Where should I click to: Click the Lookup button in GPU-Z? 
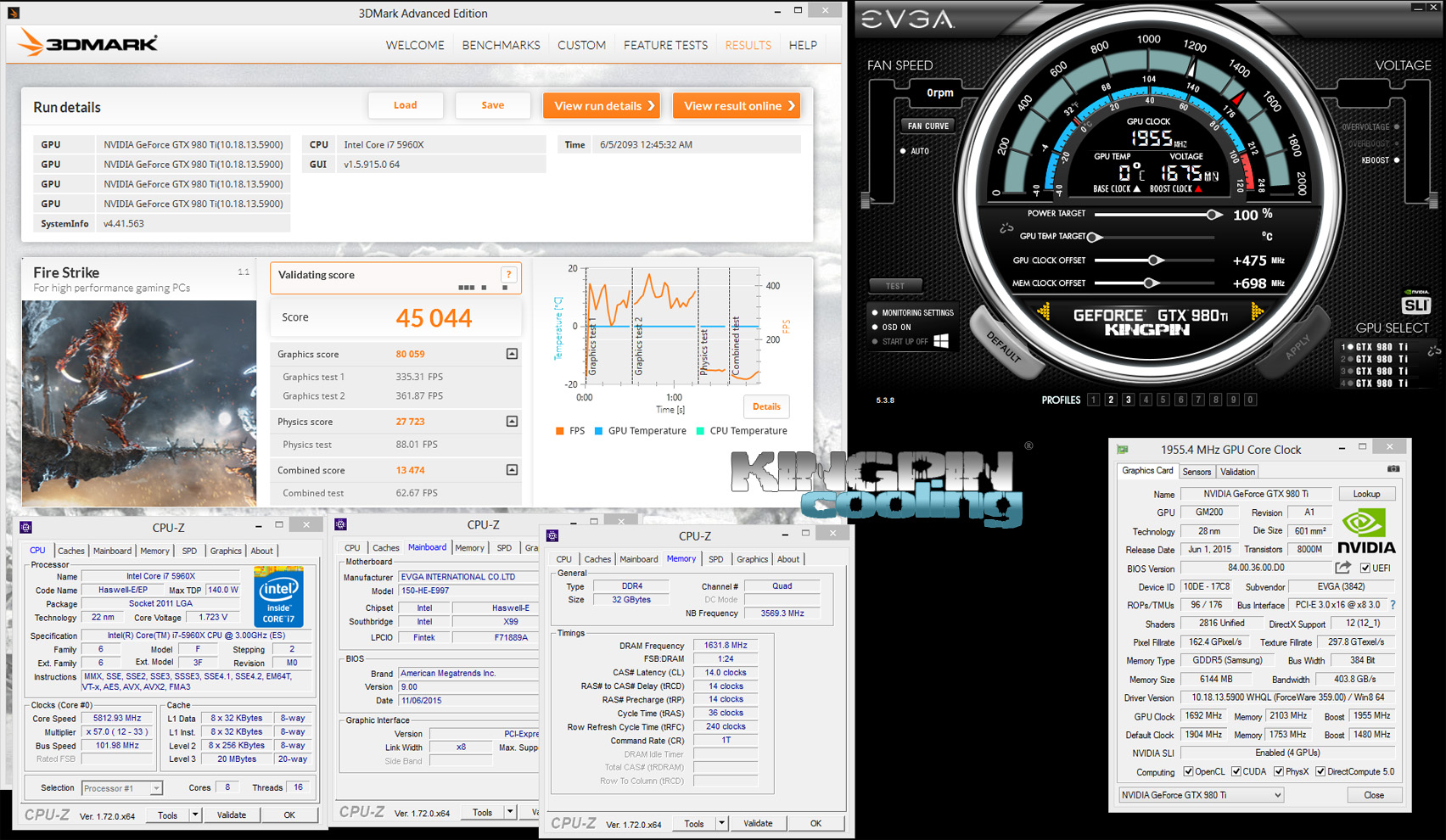coord(1366,494)
